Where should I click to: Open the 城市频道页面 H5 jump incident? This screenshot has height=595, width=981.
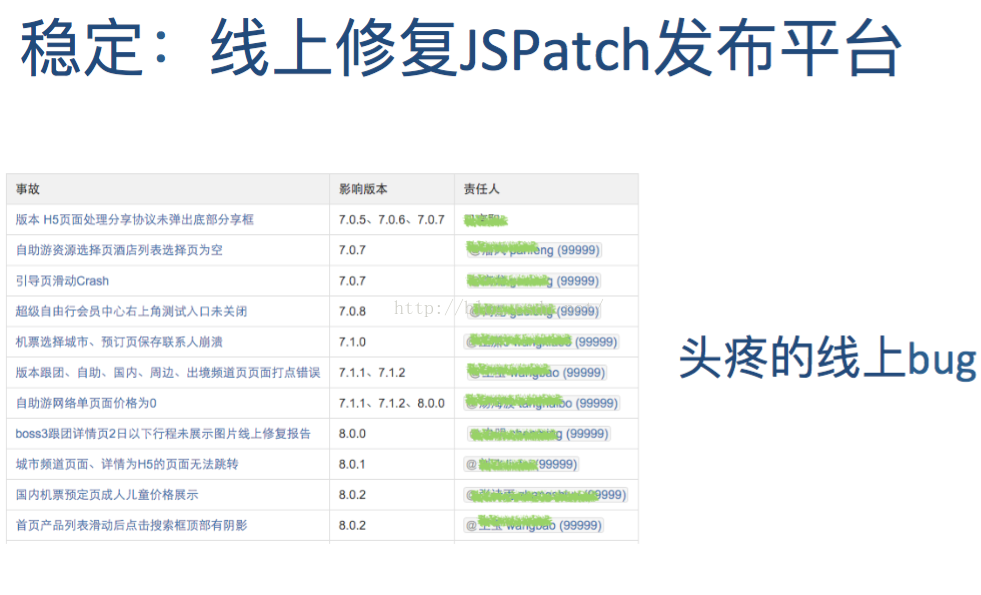click(127, 464)
